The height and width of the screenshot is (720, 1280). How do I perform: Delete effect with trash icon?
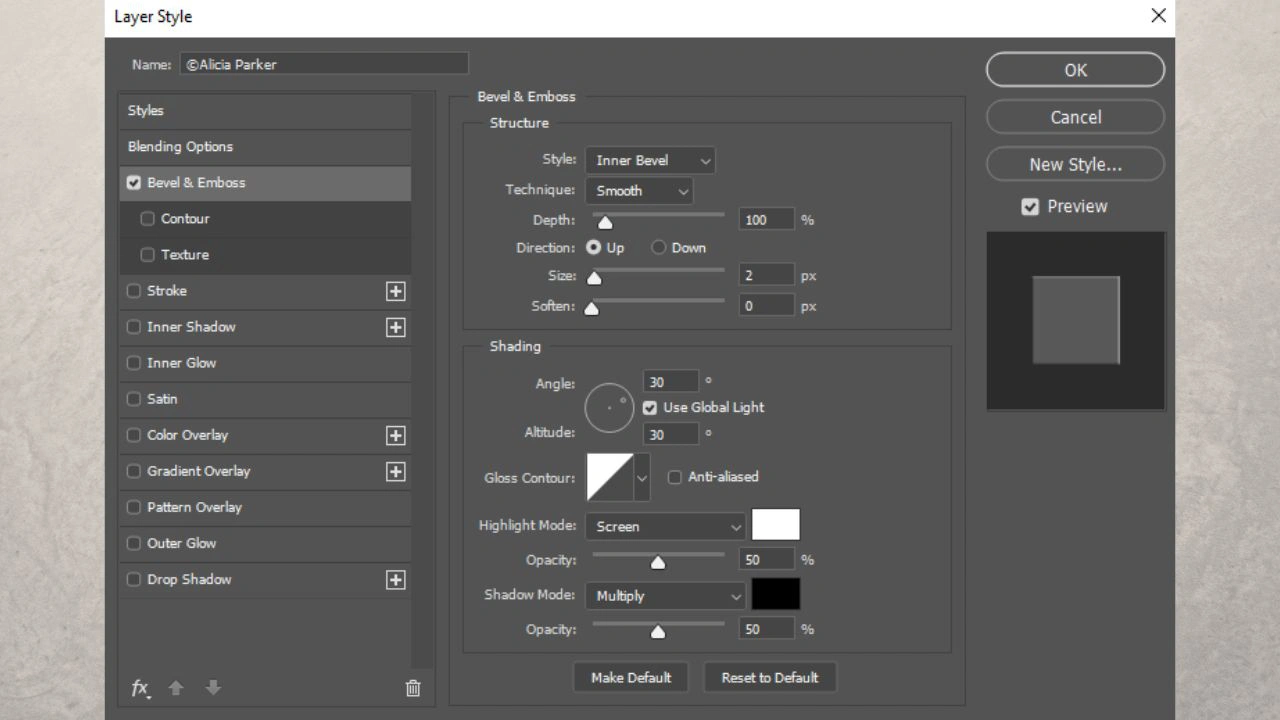point(413,688)
